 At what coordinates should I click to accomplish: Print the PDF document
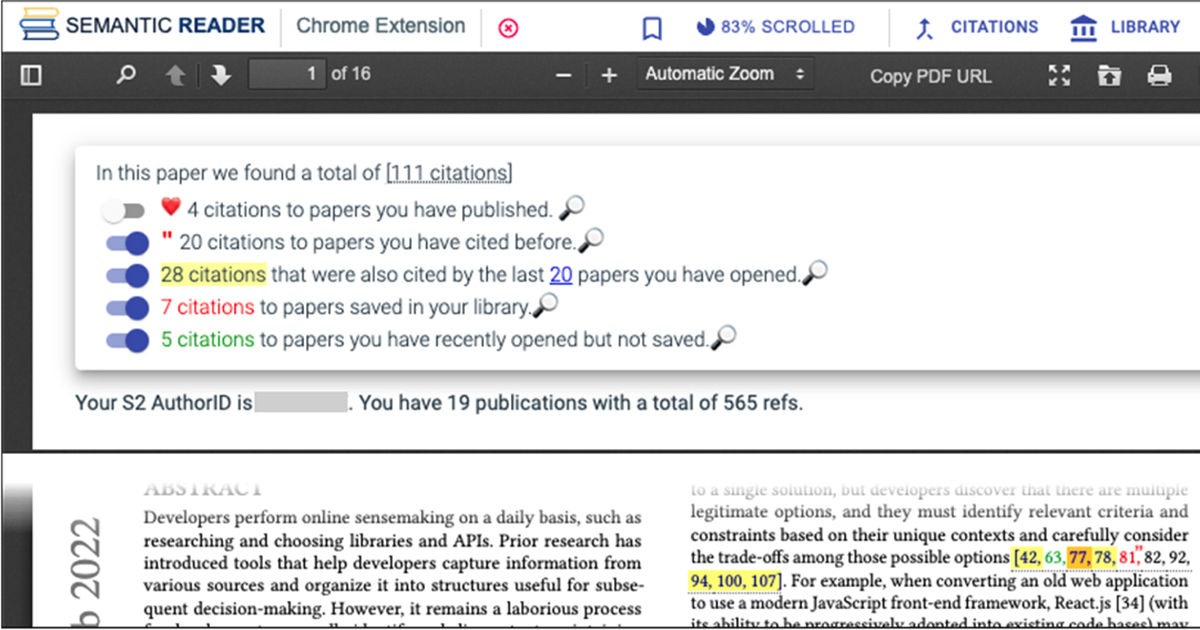pyautogui.click(x=1159, y=75)
